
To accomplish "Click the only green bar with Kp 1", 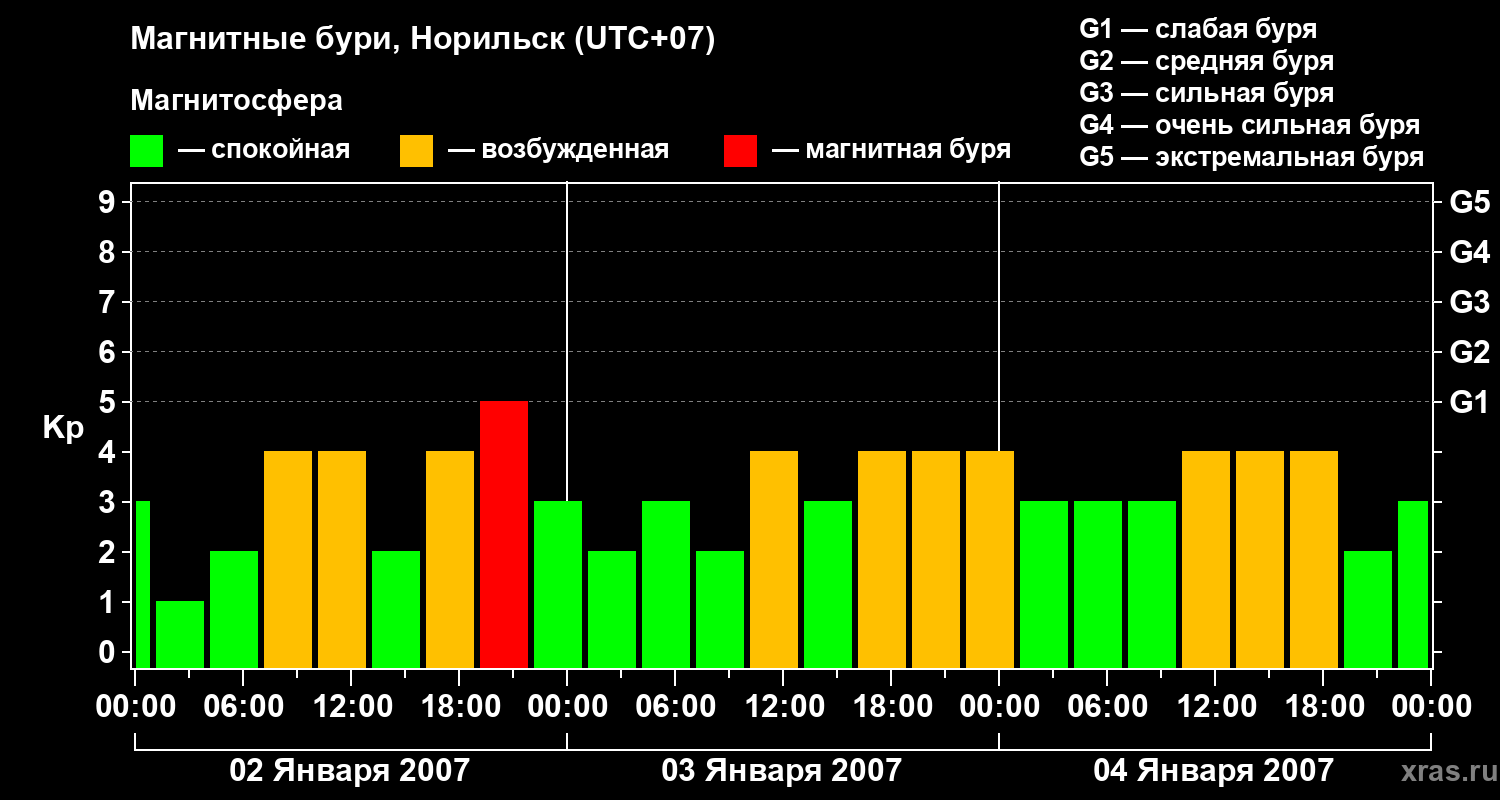I will tap(180, 634).
